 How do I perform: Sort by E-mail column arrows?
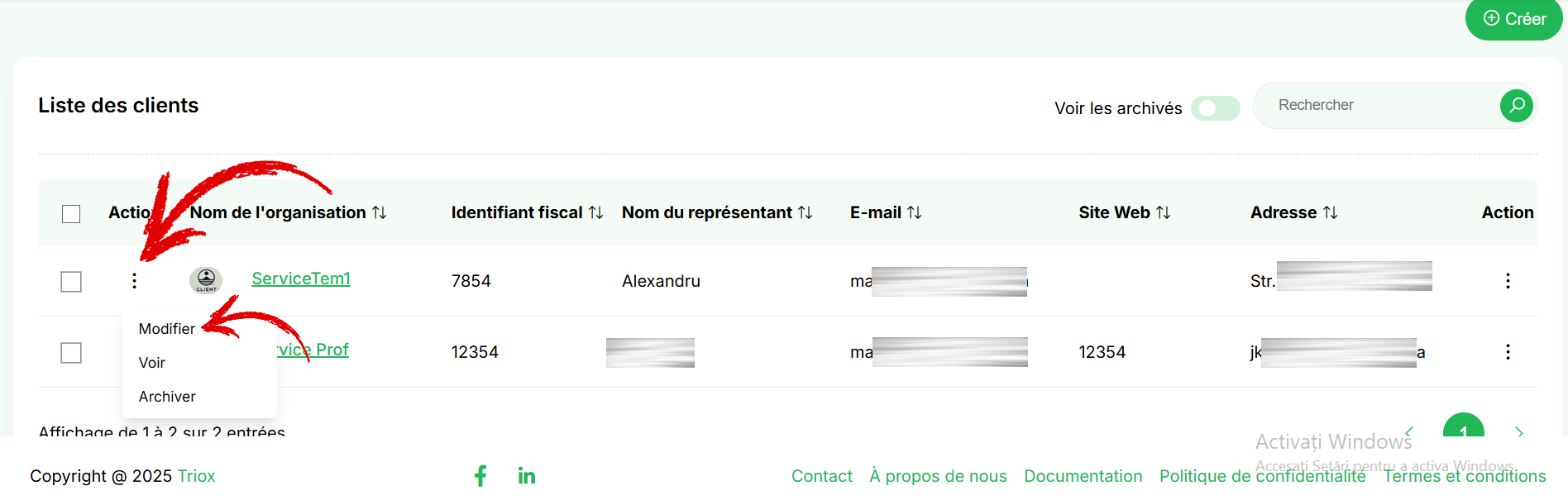click(x=914, y=212)
